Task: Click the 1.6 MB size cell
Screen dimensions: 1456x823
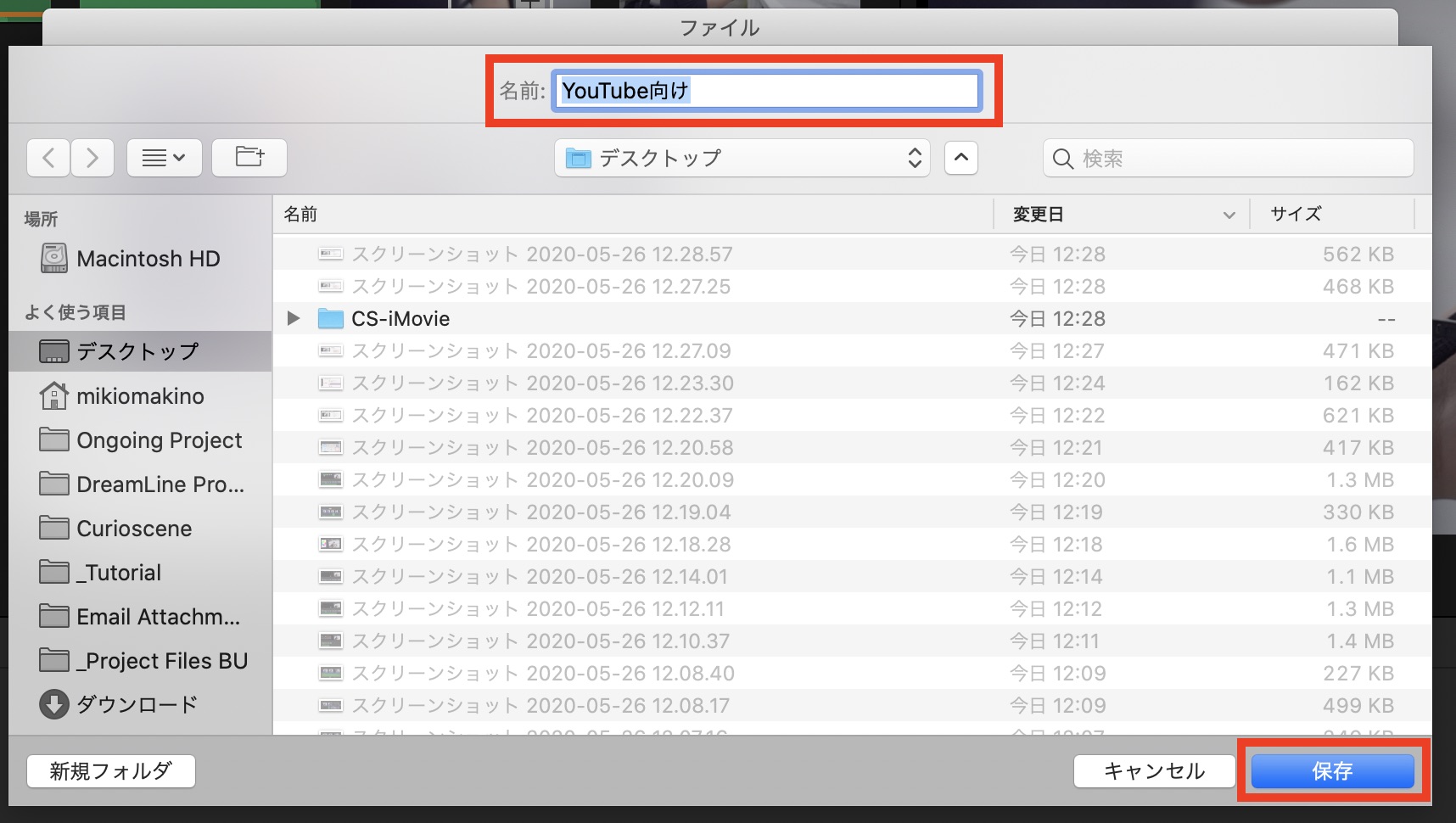Action: [x=1360, y=544]
